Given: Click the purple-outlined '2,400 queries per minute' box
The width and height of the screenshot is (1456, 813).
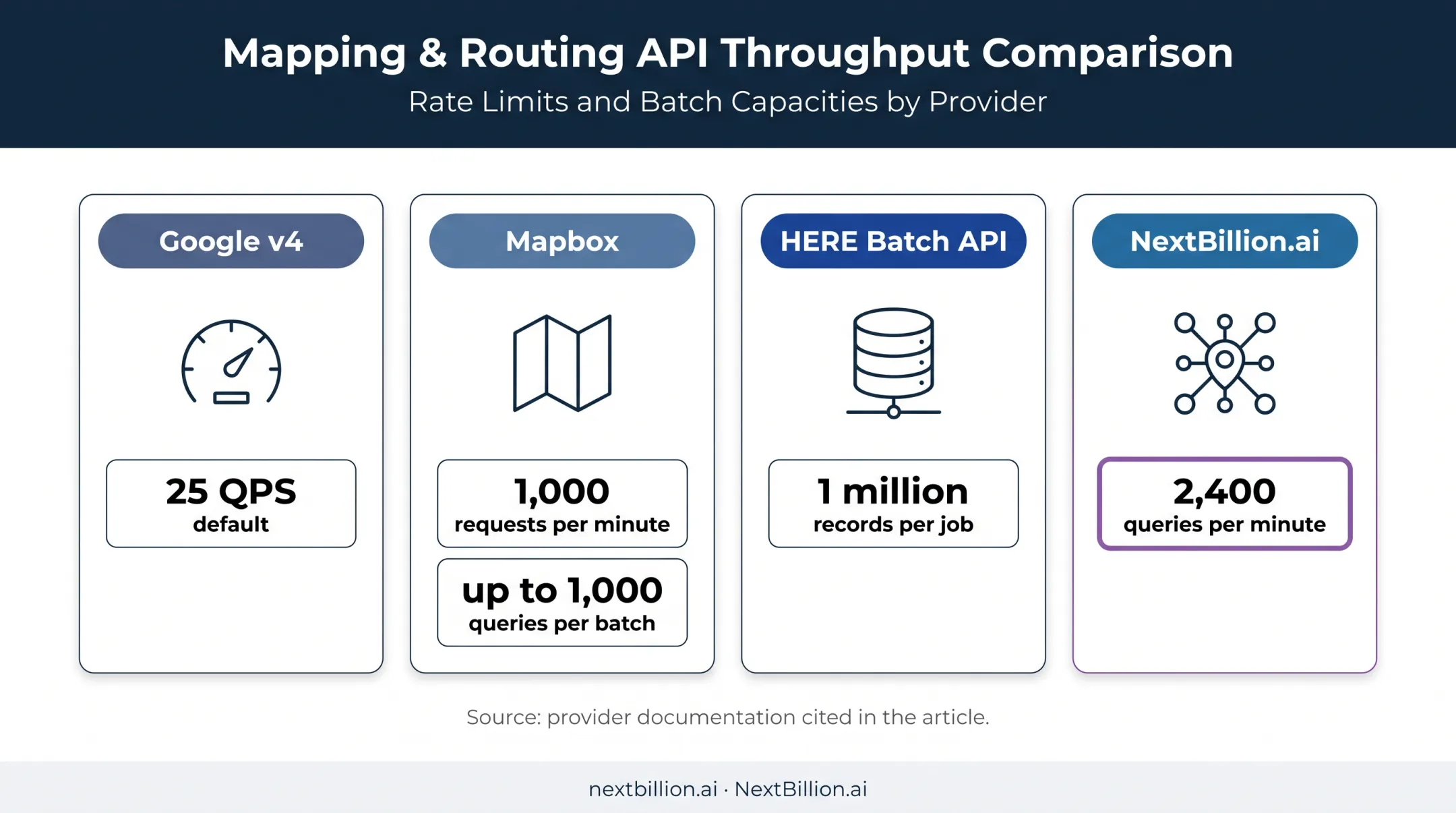Looking at the screenshot, I should click(x=1225, y=504).
